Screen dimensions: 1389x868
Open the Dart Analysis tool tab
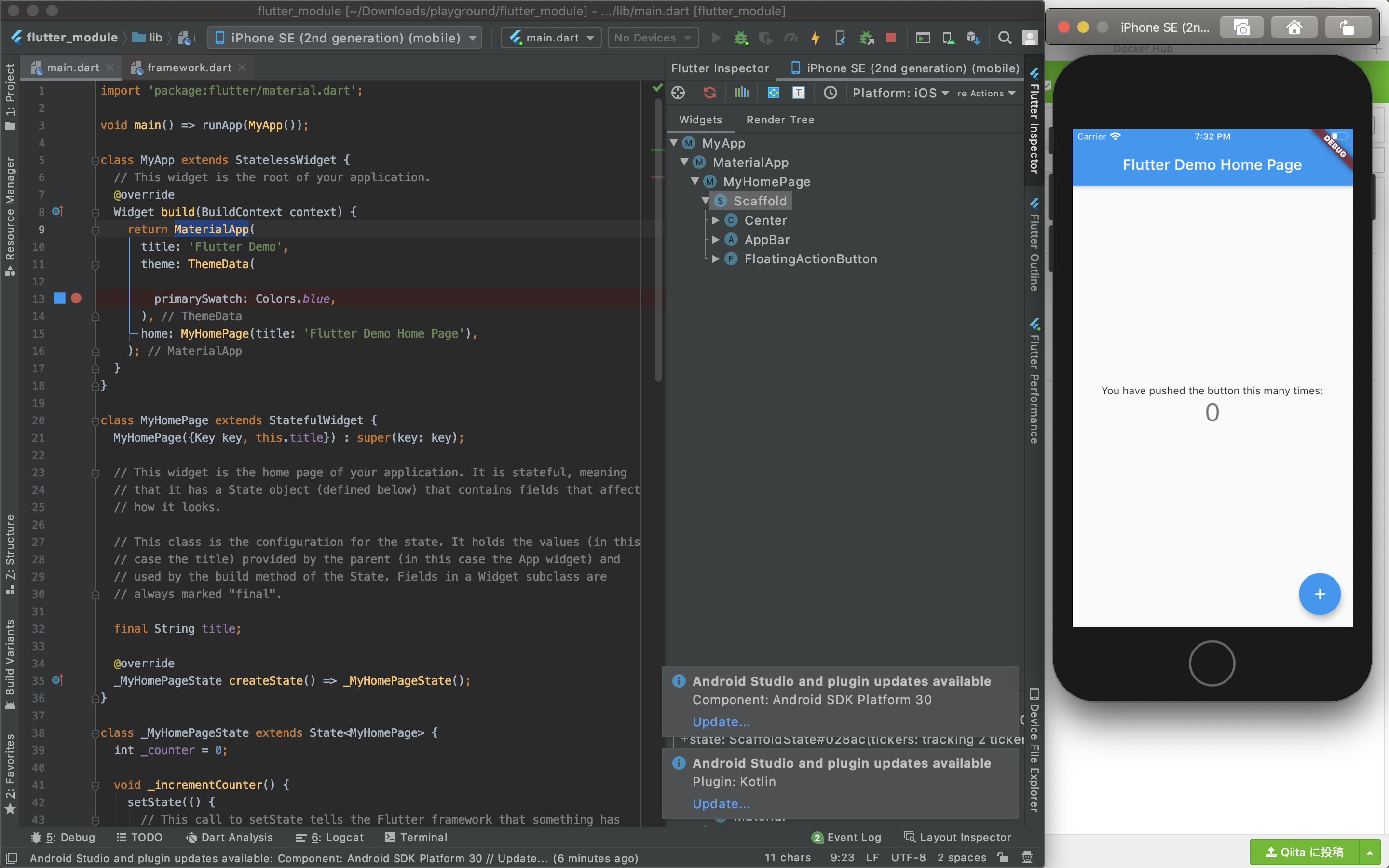229,837
